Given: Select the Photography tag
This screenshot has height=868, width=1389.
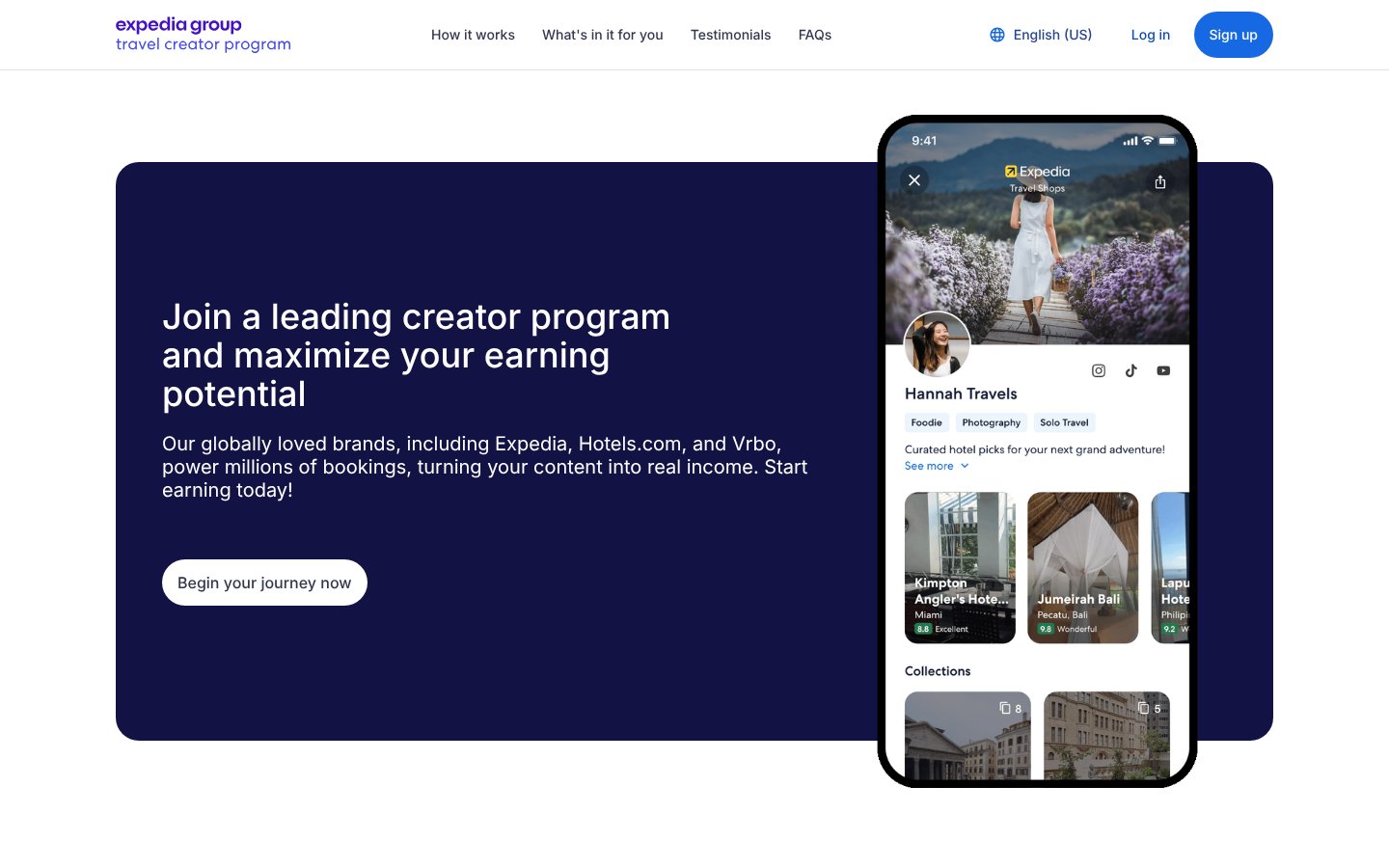Looking at the screenshot, I should (x=991, y=422).
